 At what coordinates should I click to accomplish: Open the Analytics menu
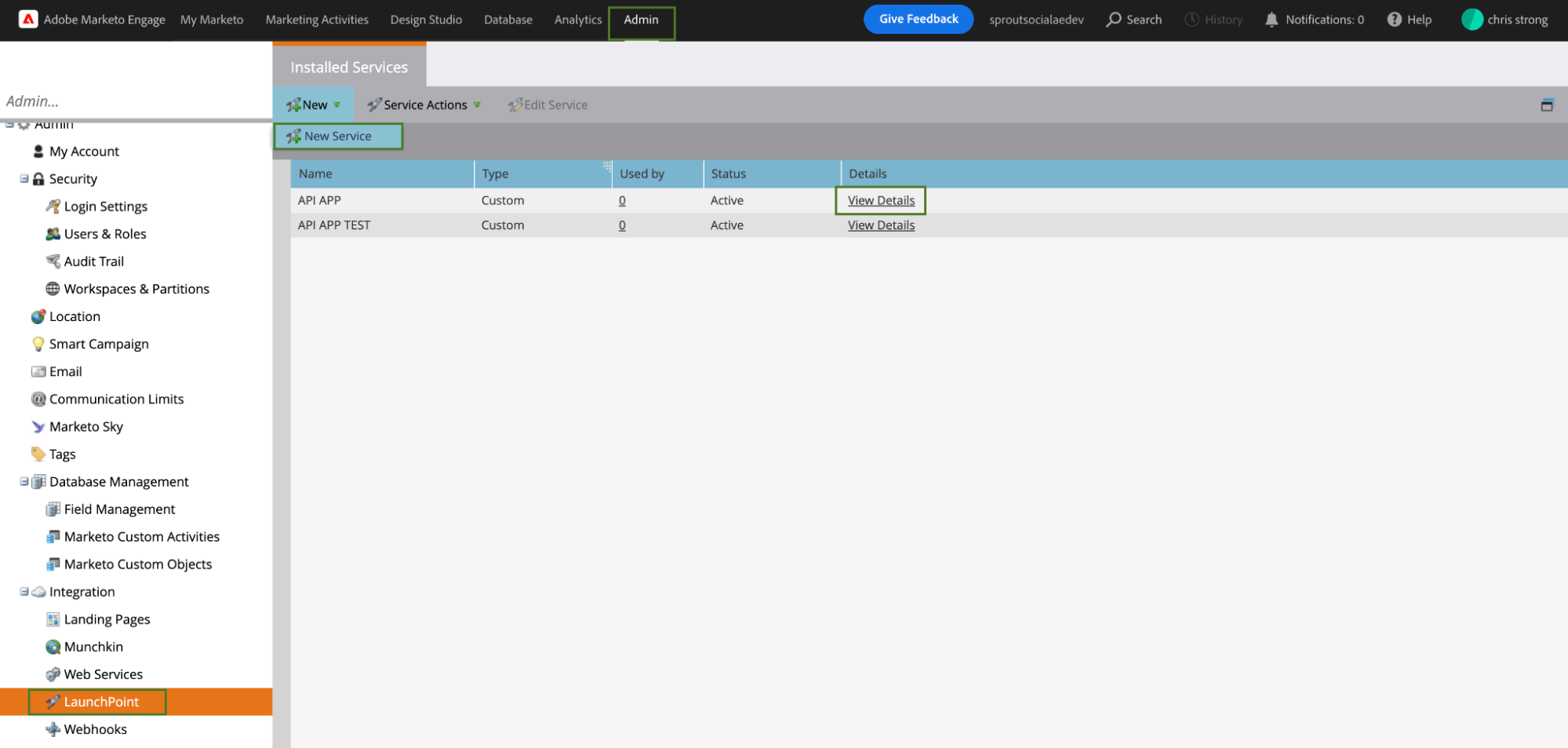(578, 20)
